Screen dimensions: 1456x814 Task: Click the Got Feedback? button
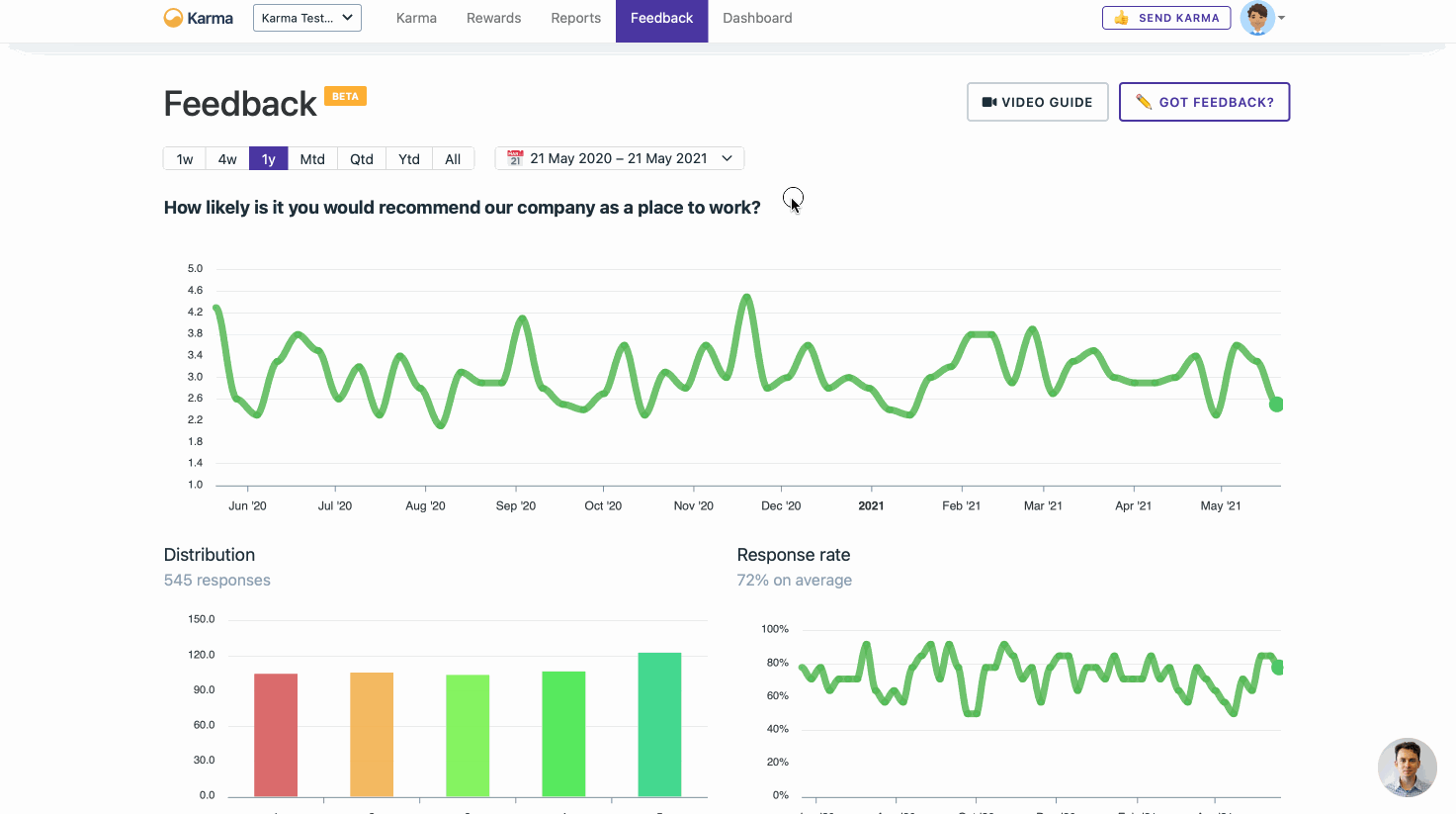1205,102
